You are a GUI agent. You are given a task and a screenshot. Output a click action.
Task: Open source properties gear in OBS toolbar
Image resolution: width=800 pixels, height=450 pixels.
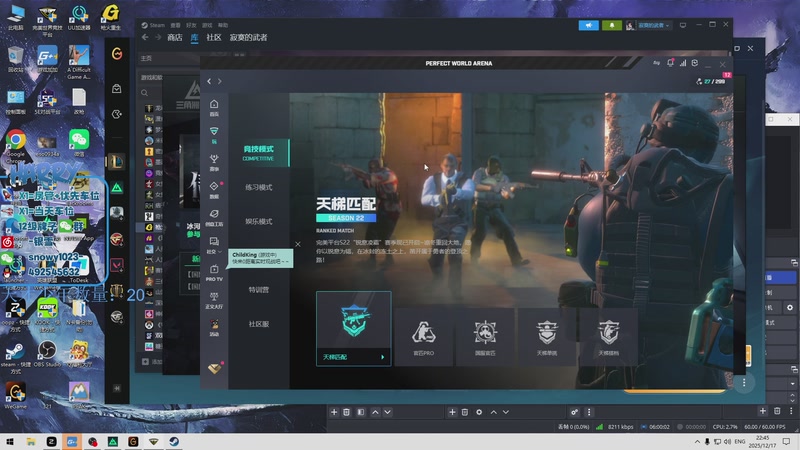click(479, 412)
